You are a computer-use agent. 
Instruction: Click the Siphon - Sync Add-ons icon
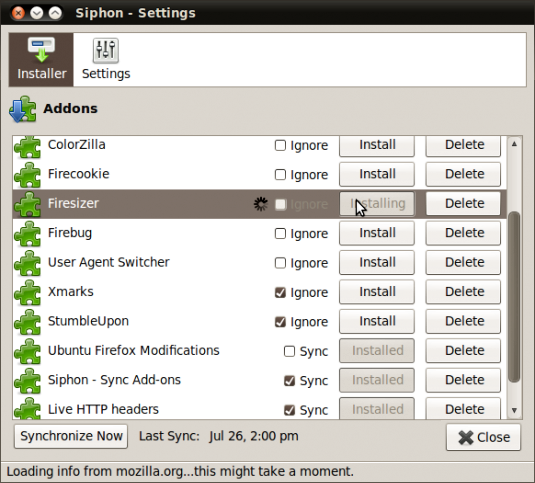27,380
